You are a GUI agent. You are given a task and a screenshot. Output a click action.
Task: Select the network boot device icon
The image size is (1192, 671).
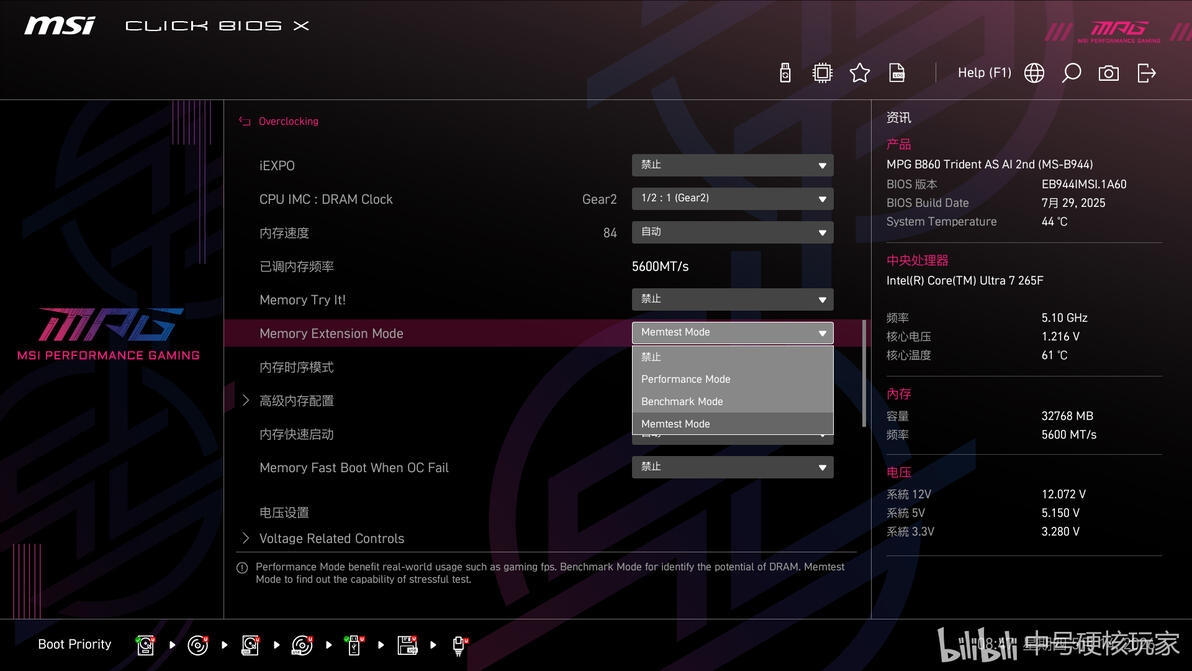[x=459, y=645]
